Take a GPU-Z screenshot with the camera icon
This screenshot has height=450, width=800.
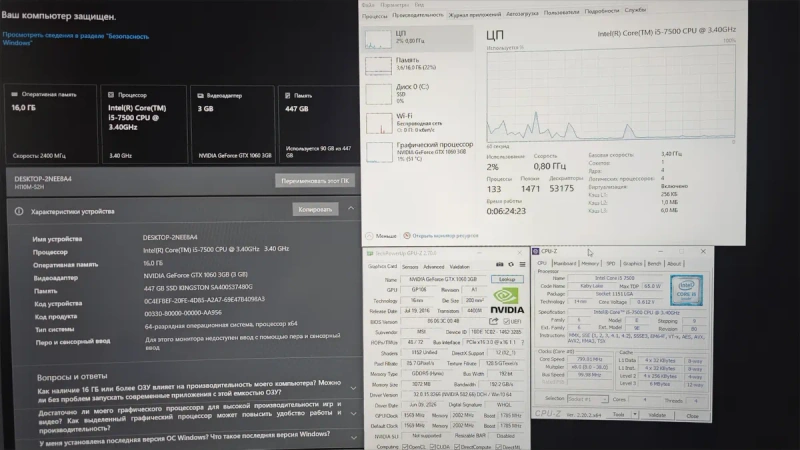tap(499, 264)
